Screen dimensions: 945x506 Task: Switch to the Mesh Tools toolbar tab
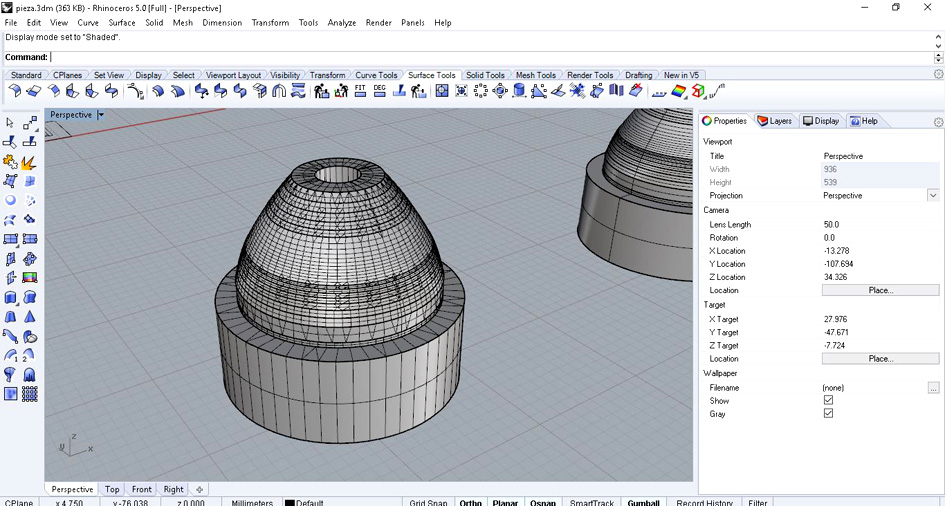[535, 75]
